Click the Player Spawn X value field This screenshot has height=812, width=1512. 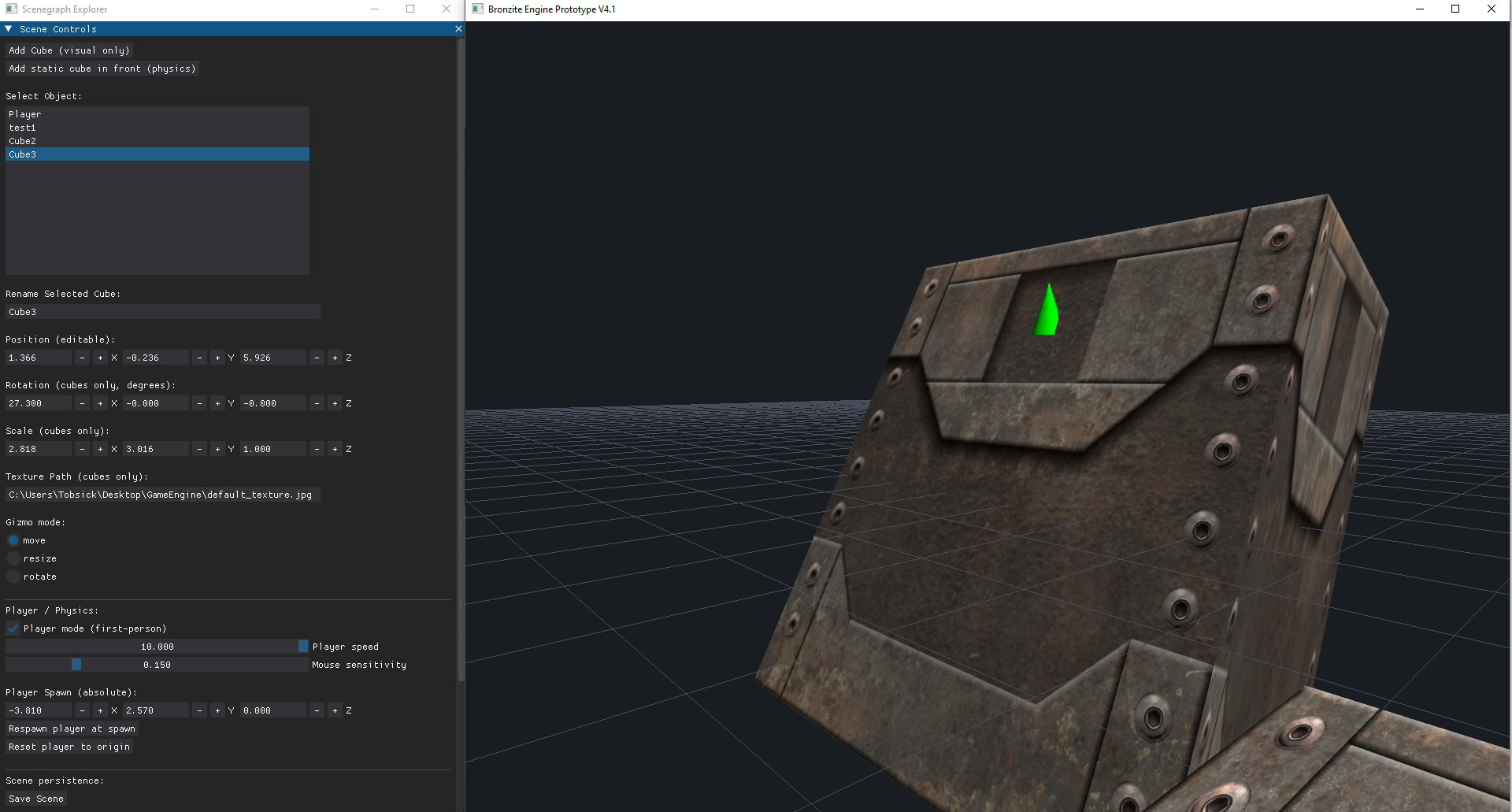tap(39, 710)
